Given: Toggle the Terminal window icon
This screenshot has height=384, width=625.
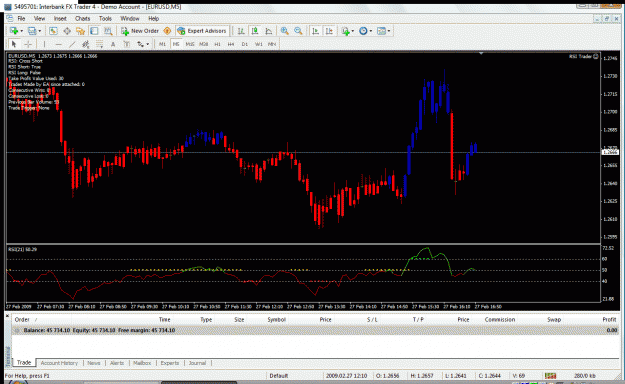Looking at the screenshot, I should point(94,31).
